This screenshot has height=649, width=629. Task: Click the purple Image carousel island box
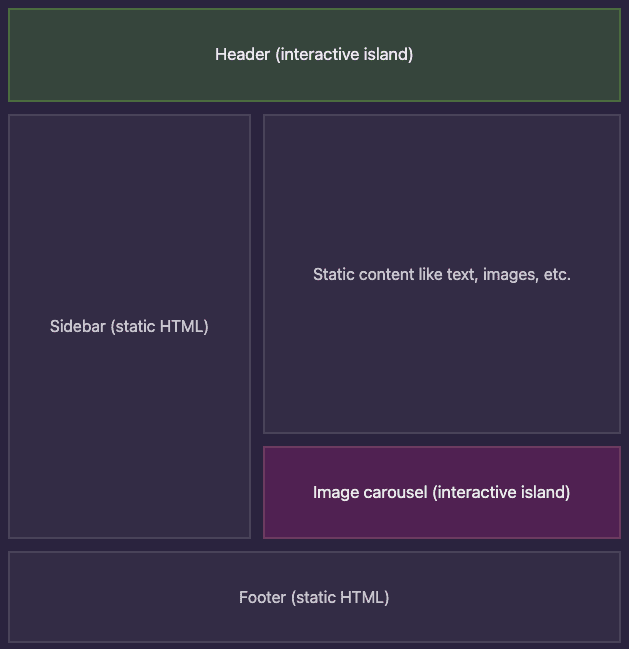pyautogui.click(x=442, y=493)
